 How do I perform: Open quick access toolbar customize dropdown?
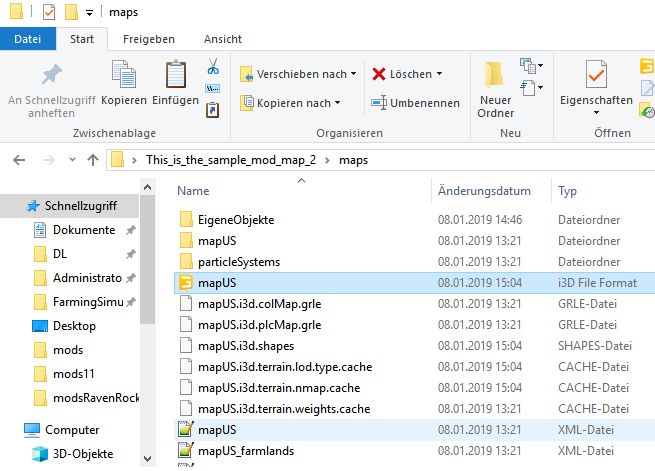(89, 13)
